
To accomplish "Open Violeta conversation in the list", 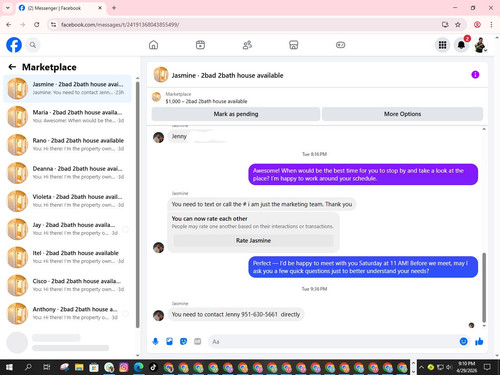I will [67, 201].
